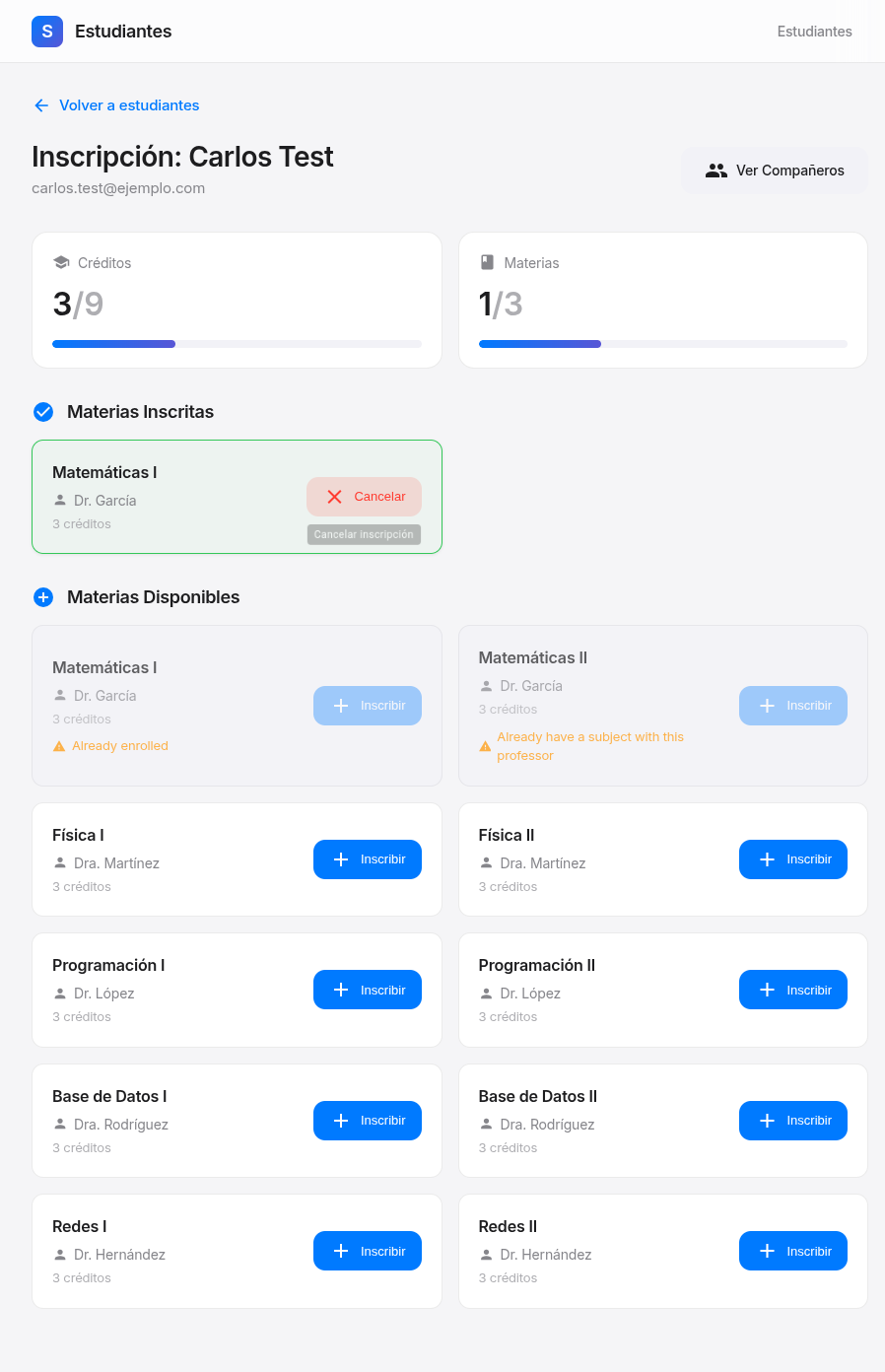Click the plus circle by Materias Disponibles
The height and width of the screenshot is (1372, 885).
point(43,597)
